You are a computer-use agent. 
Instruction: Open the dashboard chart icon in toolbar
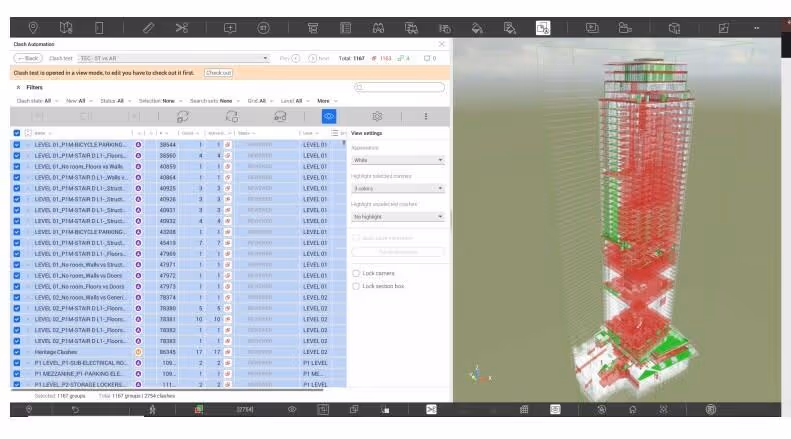pos(724,28)
